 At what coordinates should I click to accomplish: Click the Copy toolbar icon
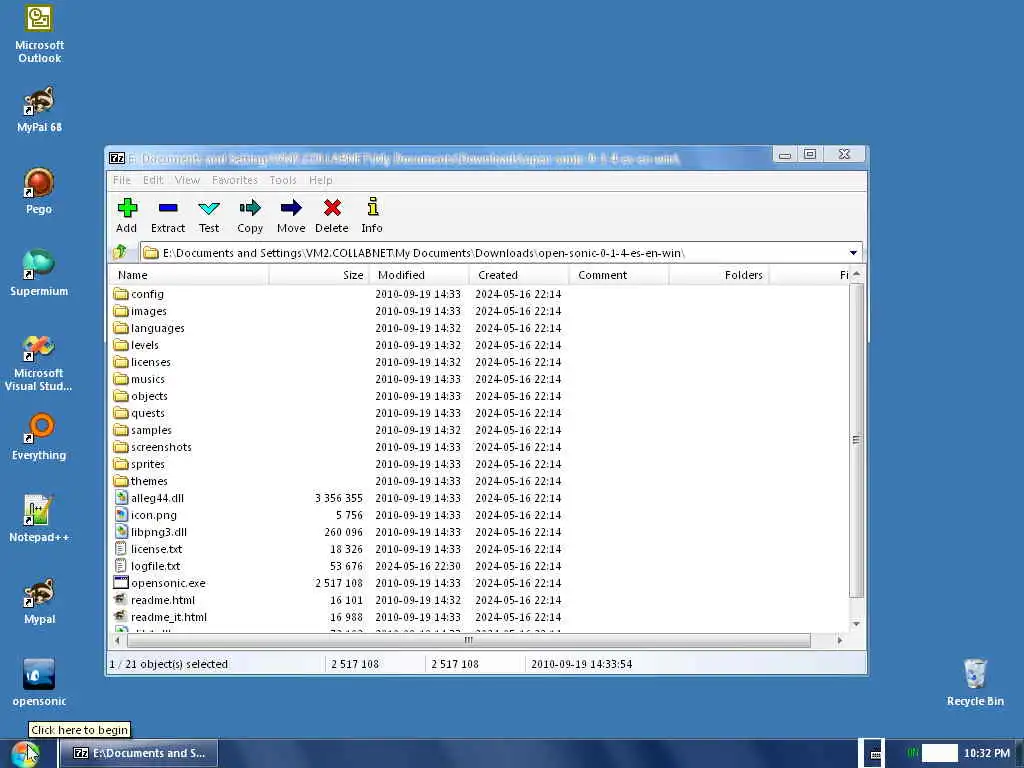tap(249, 215)
